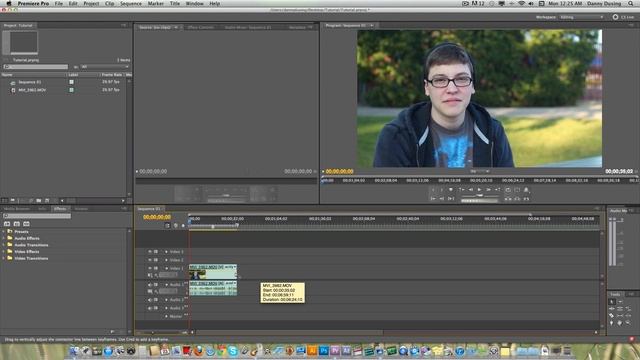Open Trim monitor from Program panel
The width and height of the screenshot is (640, 360).
[x=527, y=199]
